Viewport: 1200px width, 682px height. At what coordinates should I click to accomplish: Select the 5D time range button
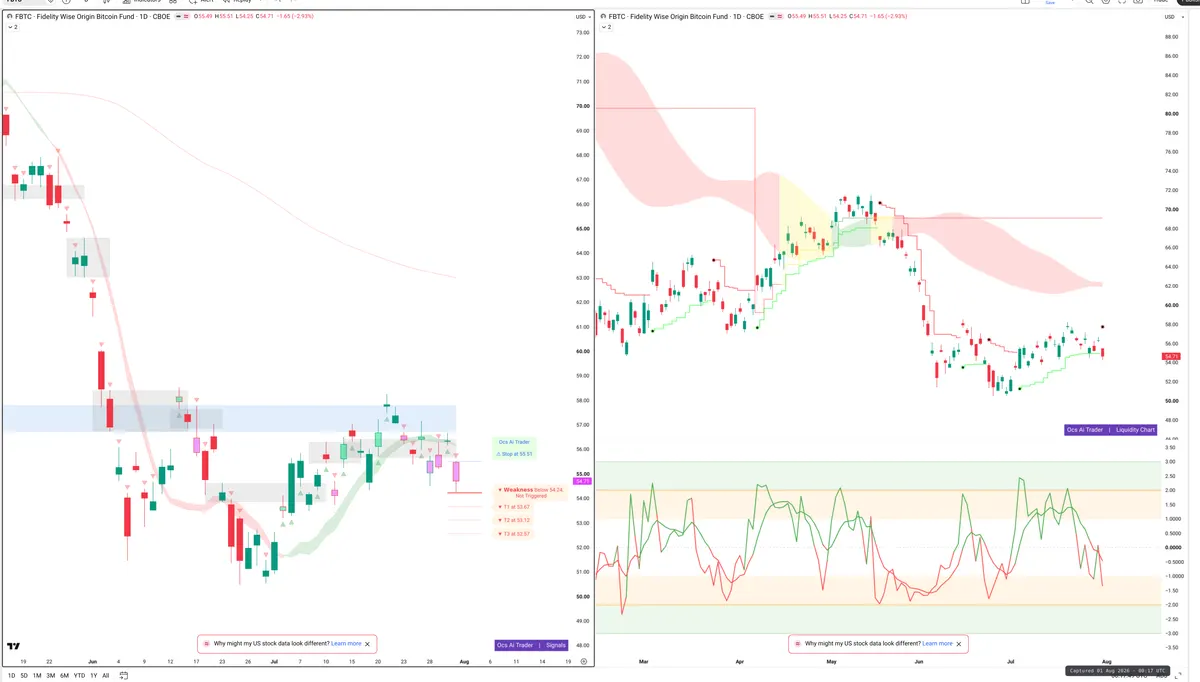click(x=25, y=676)
